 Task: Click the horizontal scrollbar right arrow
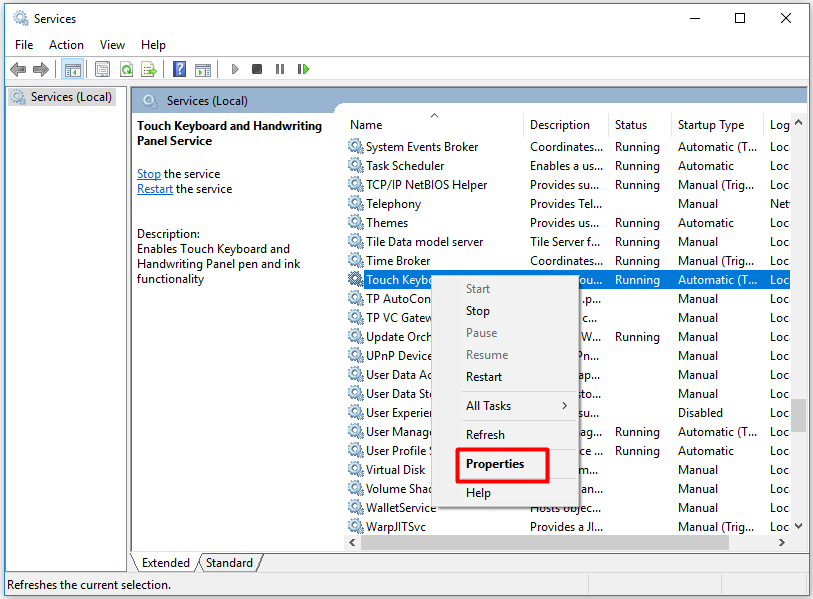[x=781, y=542]
